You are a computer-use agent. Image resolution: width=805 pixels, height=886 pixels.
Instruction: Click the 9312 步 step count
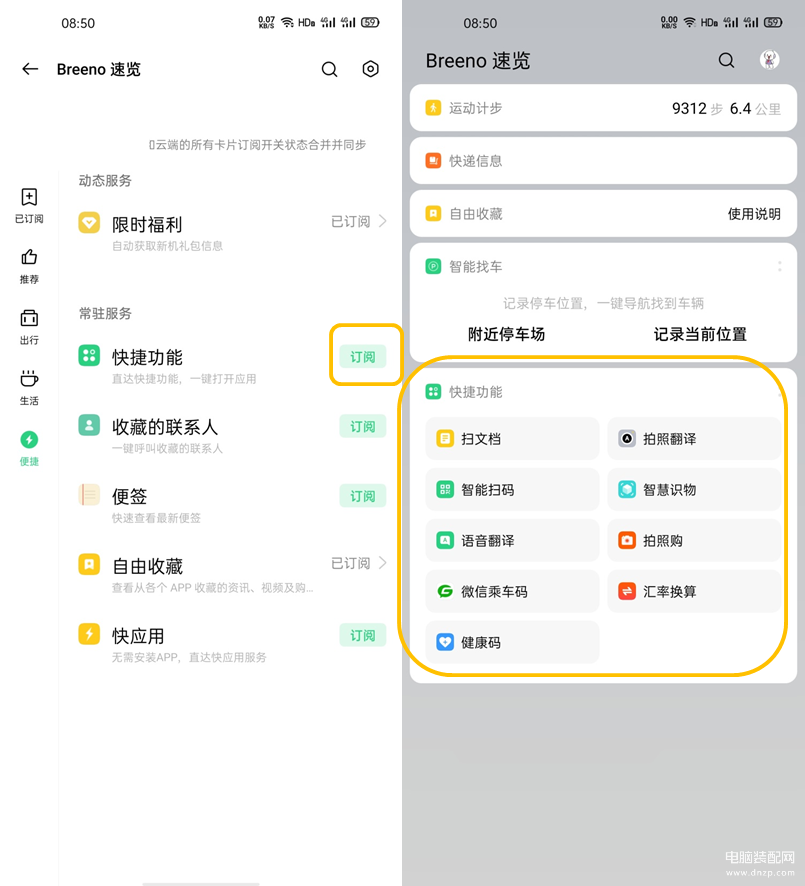click(697, 108)
